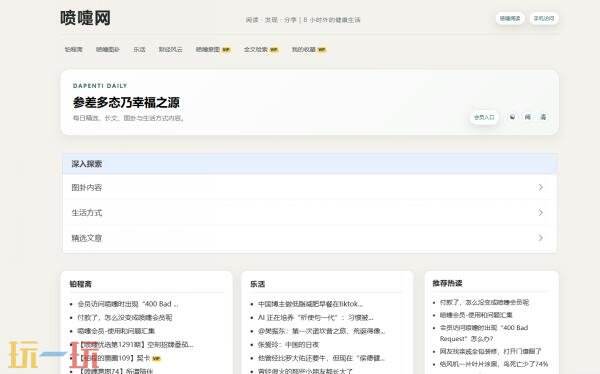Open the 推荐热读 article ending with 74%
This screenshot has height=374, width=600.
point(494,364)
